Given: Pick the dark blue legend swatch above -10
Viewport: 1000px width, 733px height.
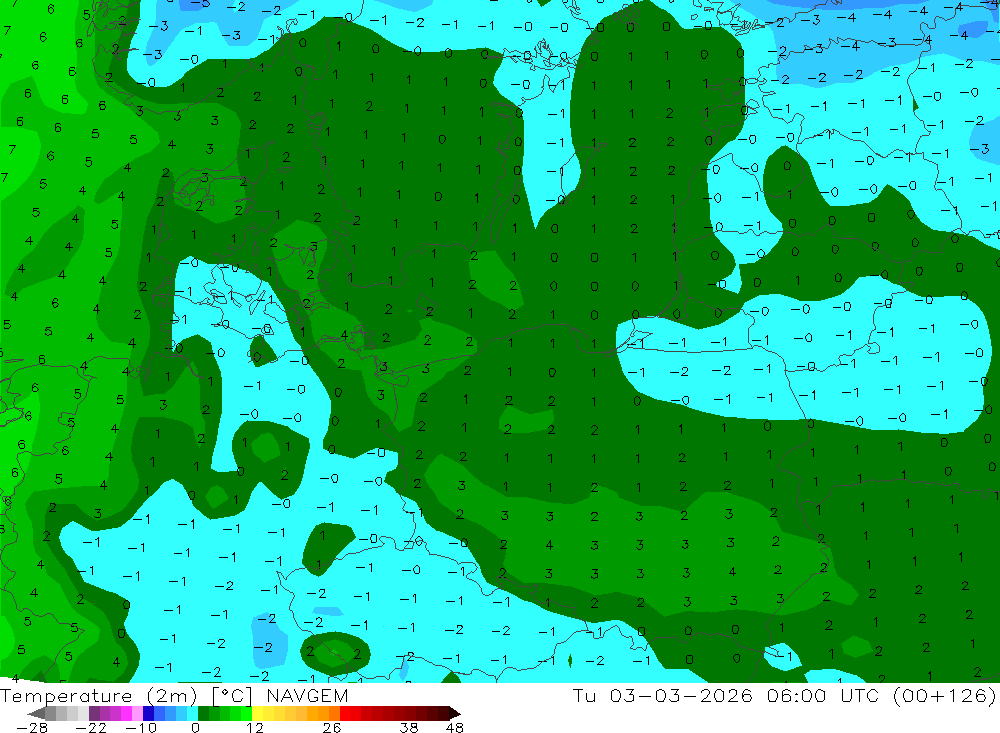Looking at the screenshot, I should (149, 713).
